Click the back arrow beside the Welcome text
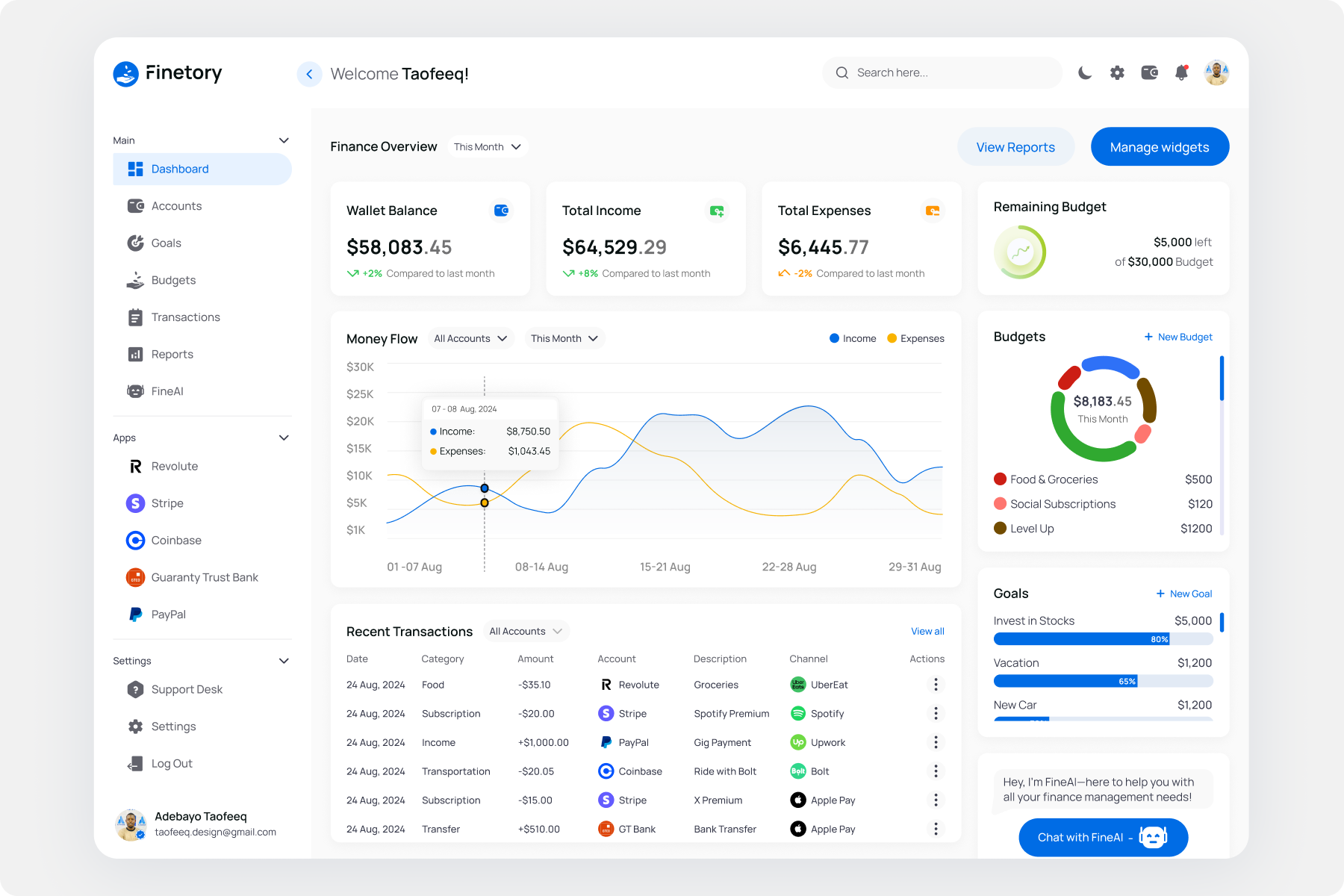Viewport: 1344px width, 896px height. pyautogui.click(x=309, y=74)
